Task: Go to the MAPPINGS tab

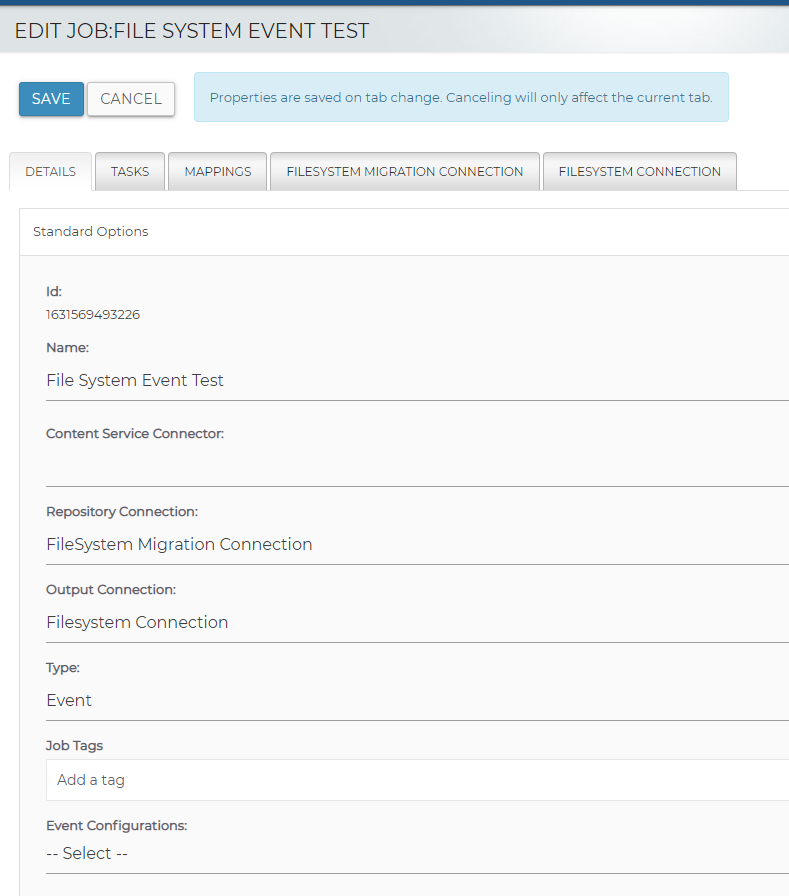Action: click(218, 171)
